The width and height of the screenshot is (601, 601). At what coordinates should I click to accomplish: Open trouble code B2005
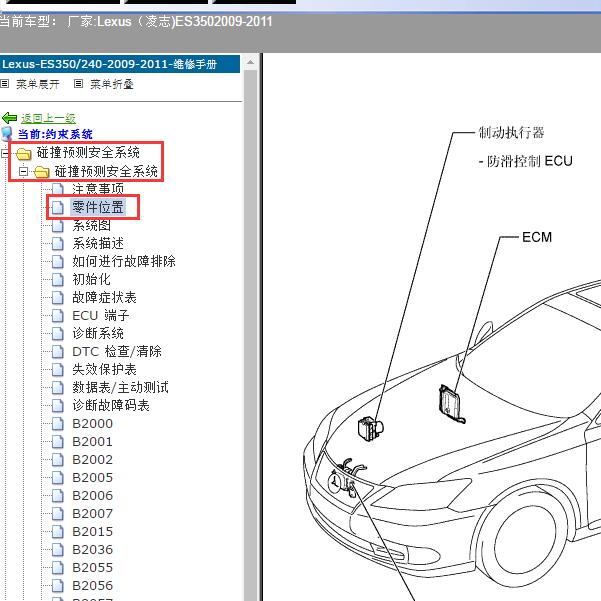click(92, 478)
